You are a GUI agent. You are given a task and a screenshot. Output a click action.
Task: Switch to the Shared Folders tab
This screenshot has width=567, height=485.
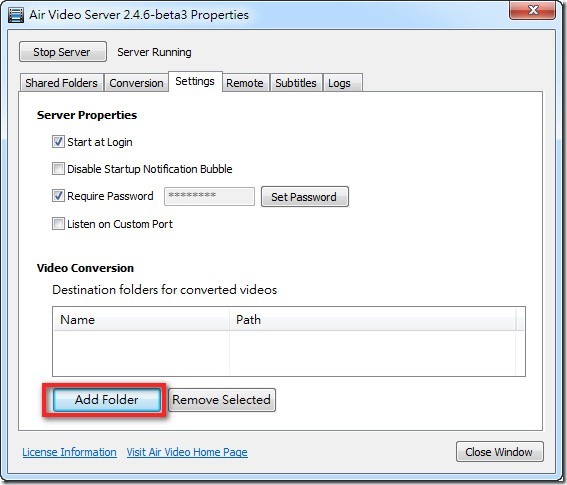click(x=61, y=83)
